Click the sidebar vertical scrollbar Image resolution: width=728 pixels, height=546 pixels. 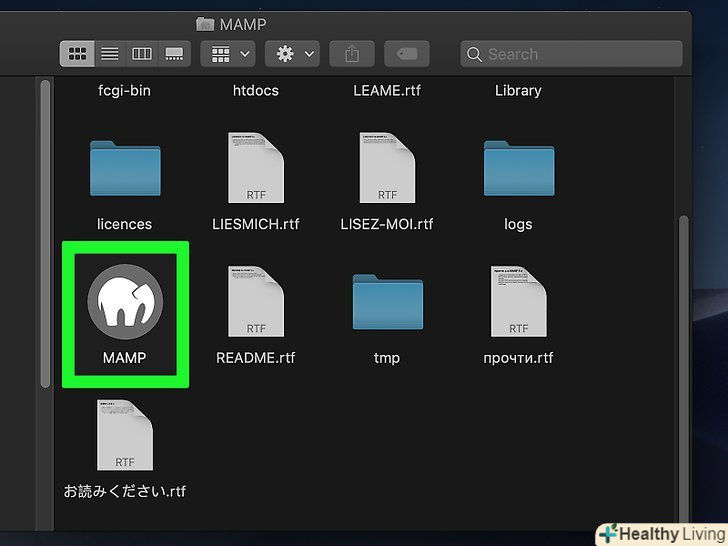(45, 234)
